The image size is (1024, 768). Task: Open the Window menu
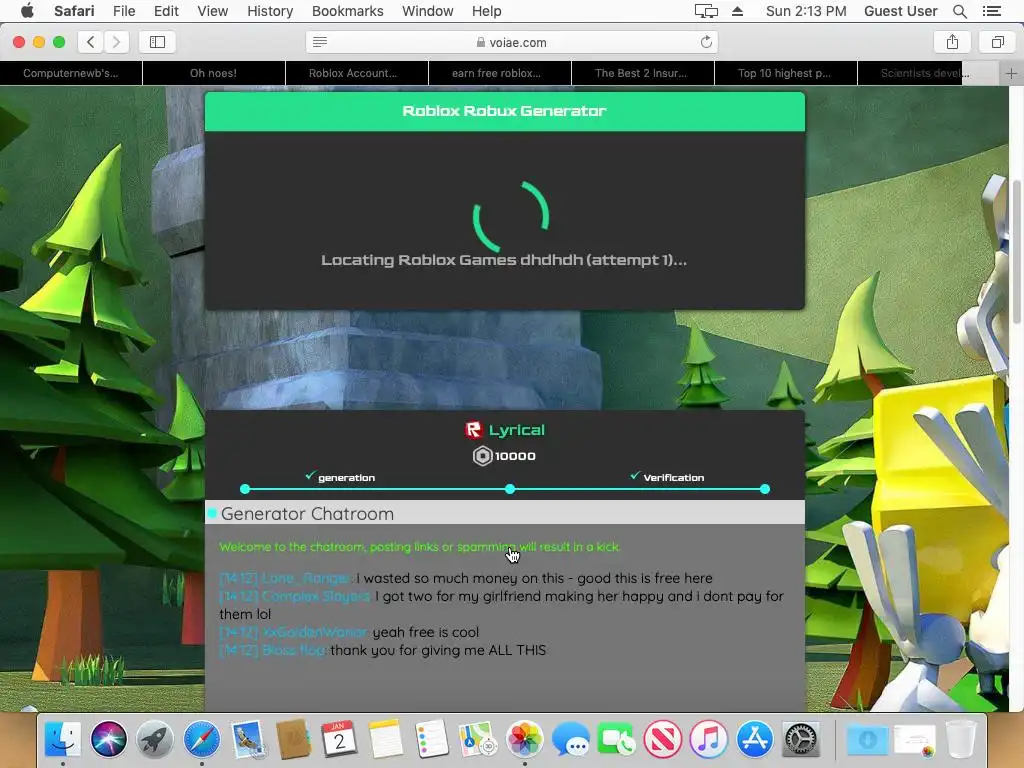[427, 11]
